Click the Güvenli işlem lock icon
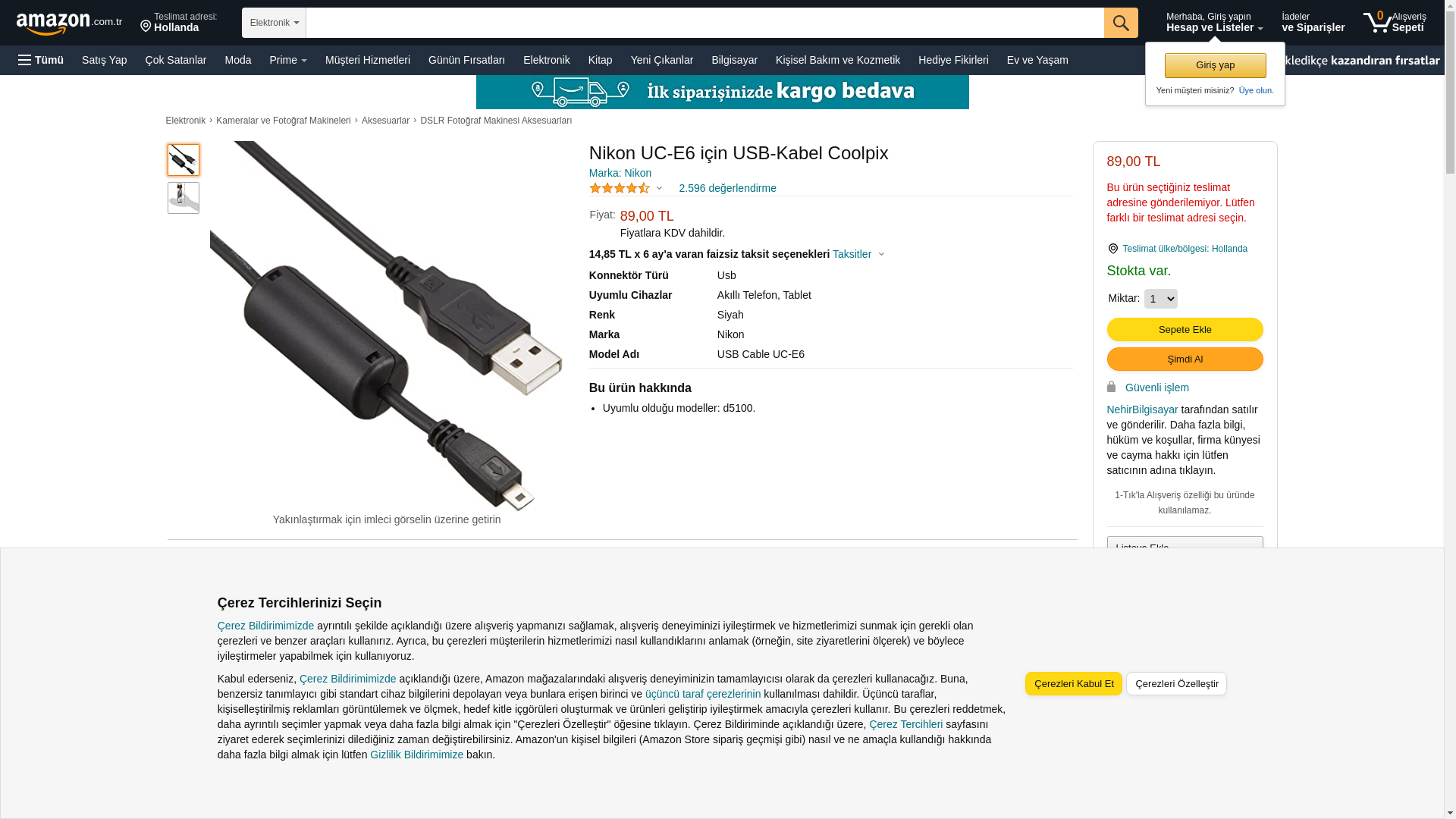This screenshot has height=819, width=1456. coord(1111,387)
